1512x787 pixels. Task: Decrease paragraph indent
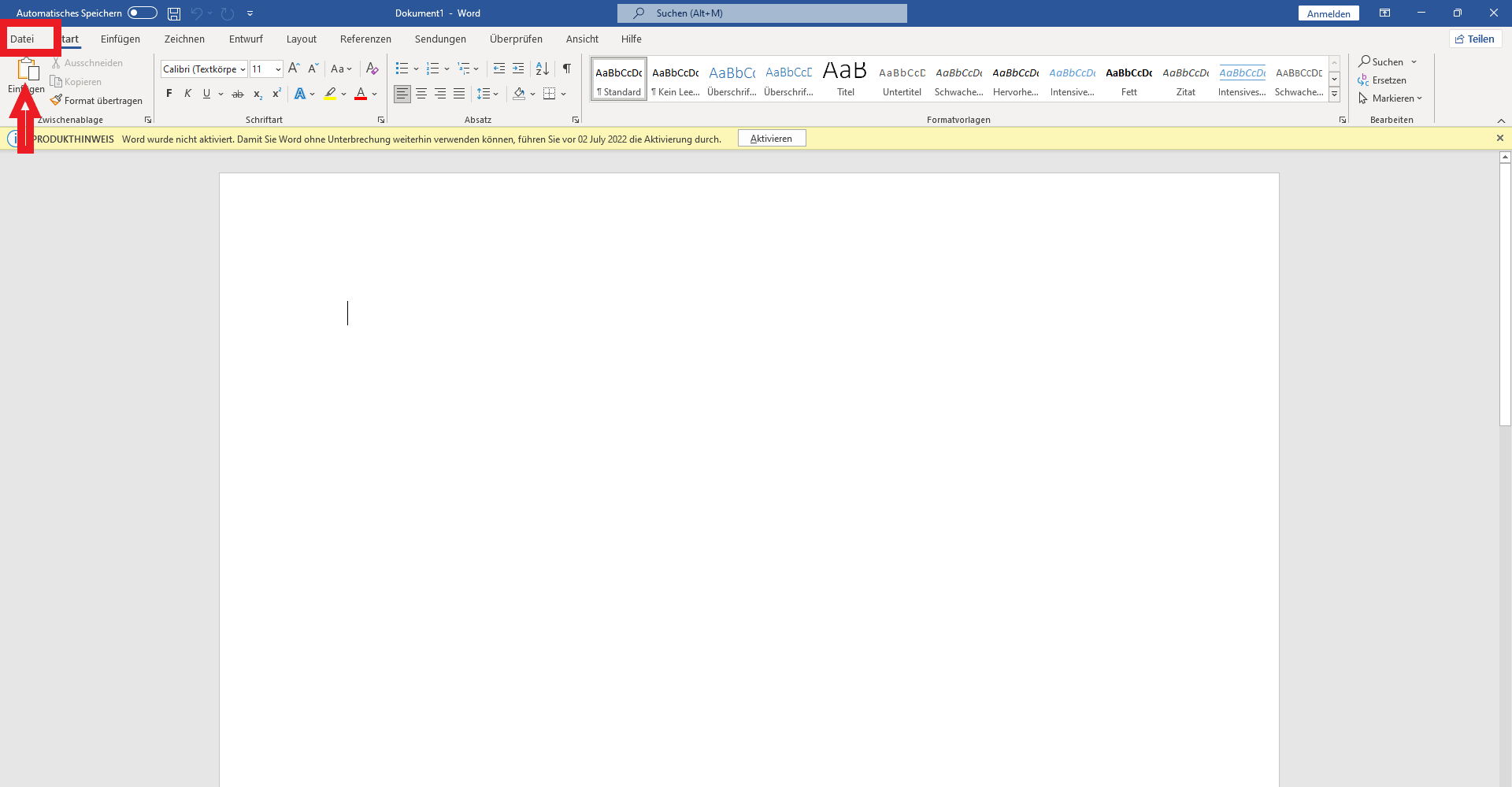tap(499, 69)
